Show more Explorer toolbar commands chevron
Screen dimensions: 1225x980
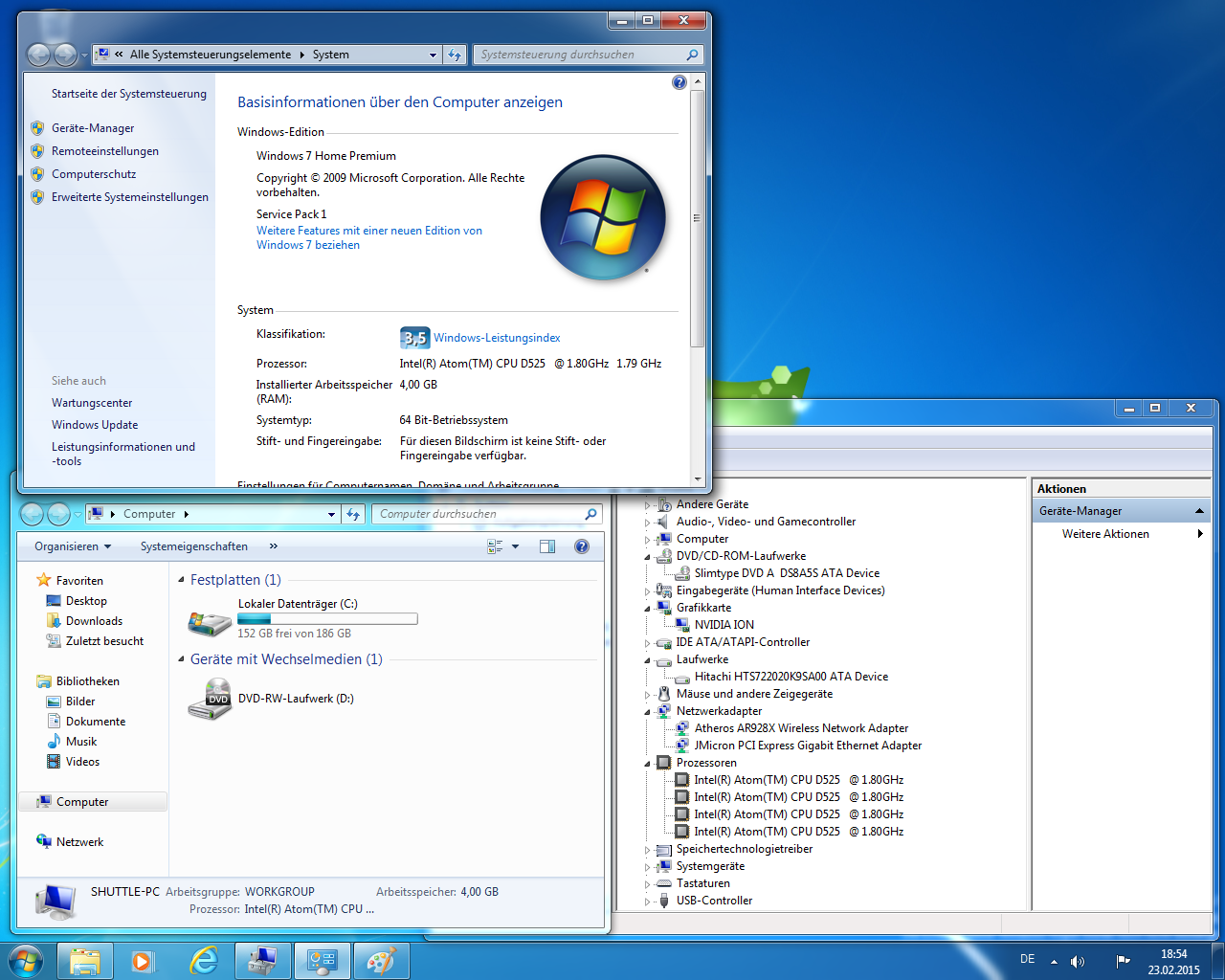(273, 546)
